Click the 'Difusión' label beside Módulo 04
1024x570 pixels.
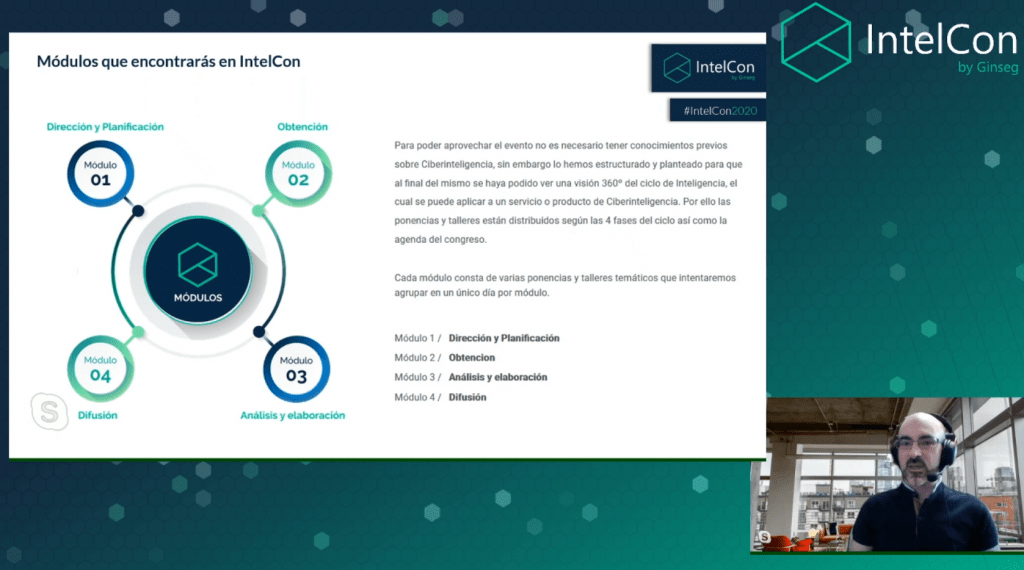[x=97, y=415]
